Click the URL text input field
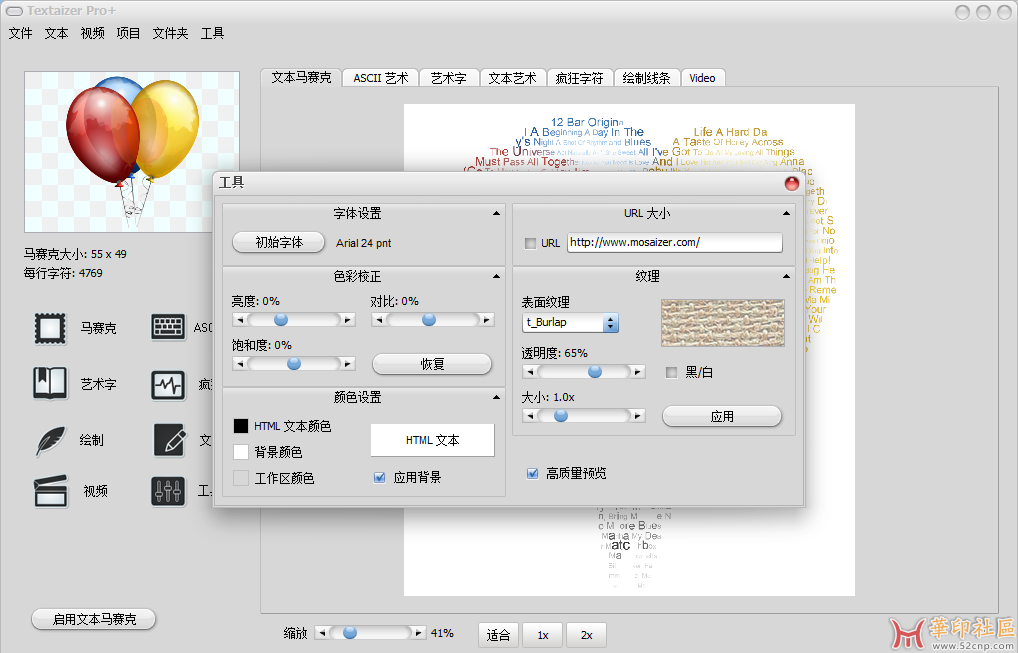 click(674, 243)
